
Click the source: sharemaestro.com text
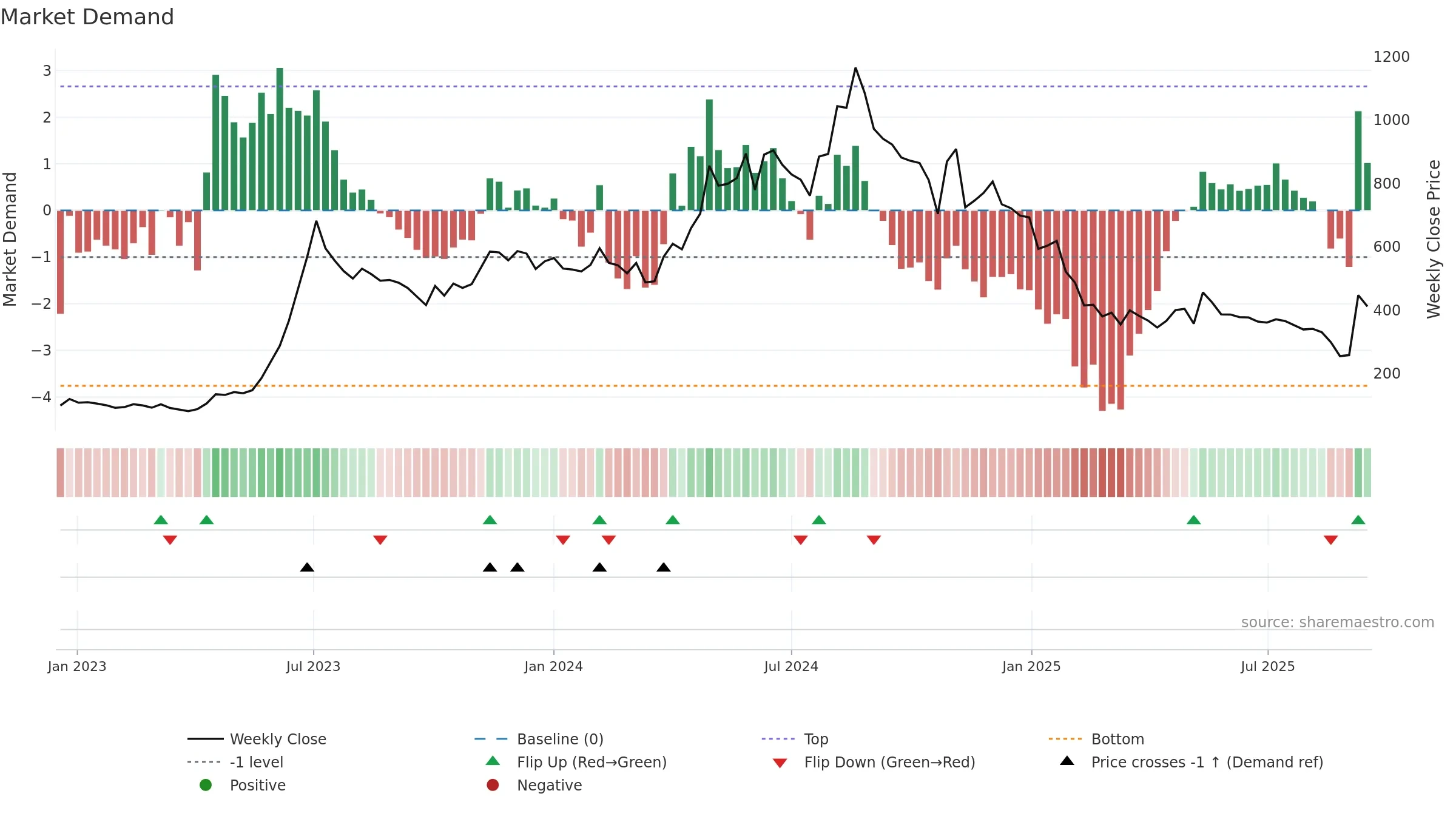point(1338,622)
